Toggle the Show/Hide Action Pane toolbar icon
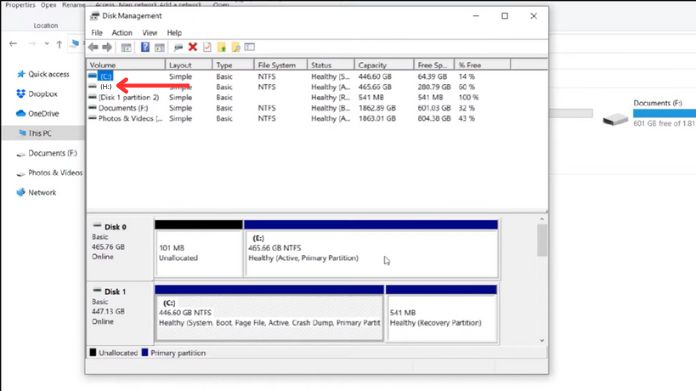 click(159, 47)
